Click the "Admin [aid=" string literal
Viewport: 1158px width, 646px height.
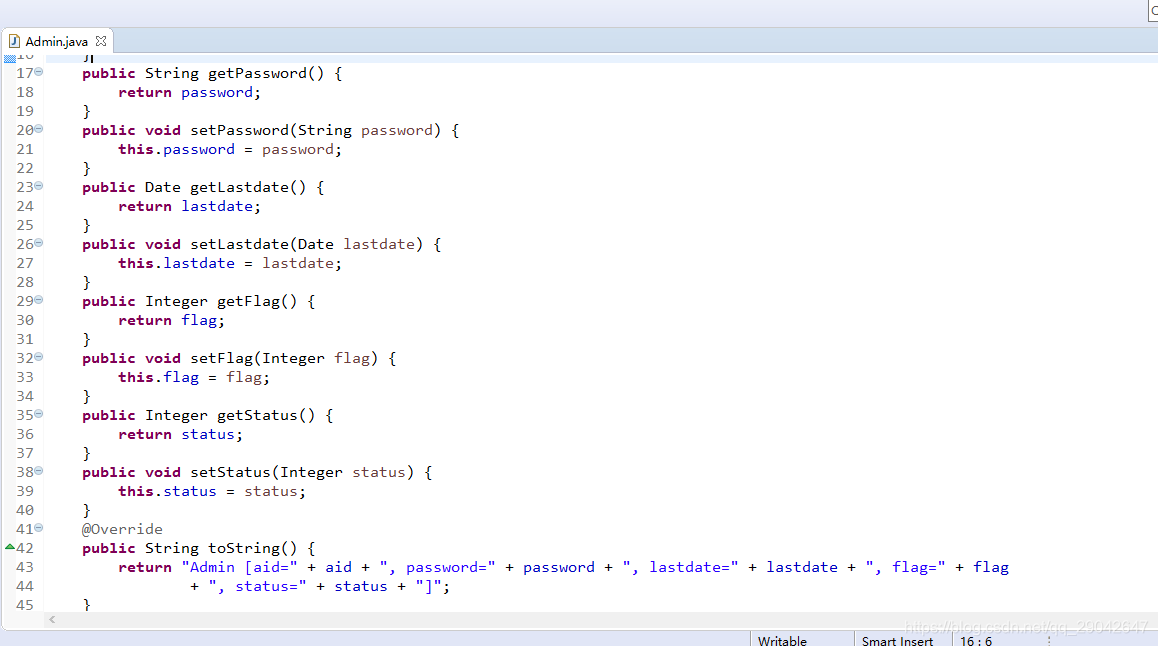(x=239, y=568)
